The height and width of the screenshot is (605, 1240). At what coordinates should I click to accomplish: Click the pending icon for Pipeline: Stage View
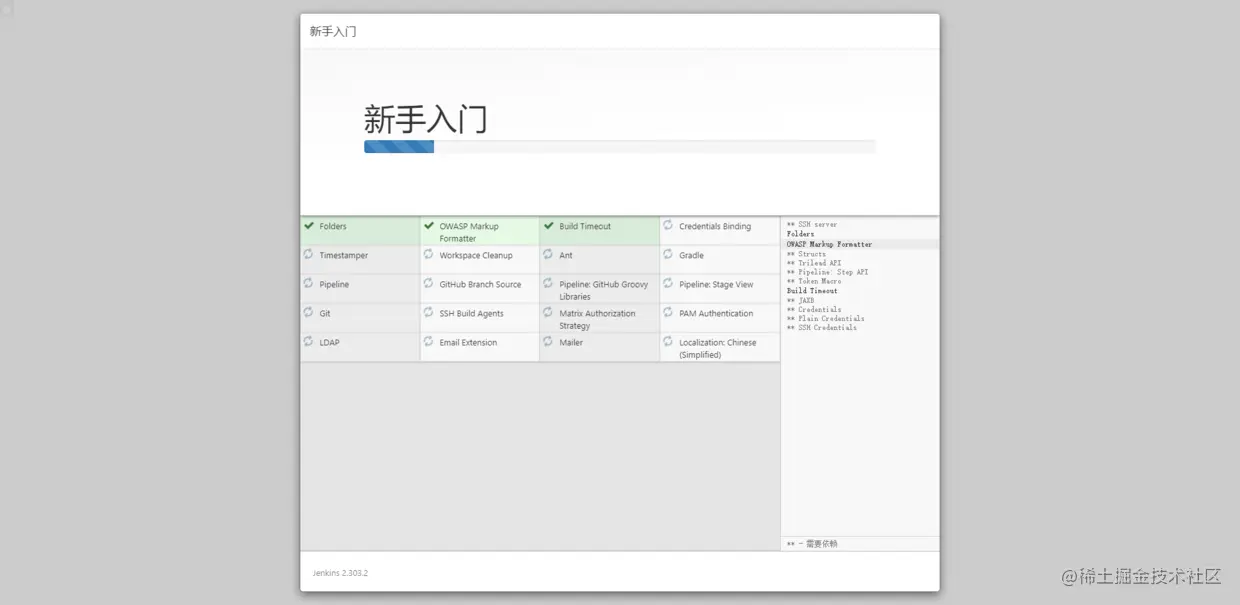point(668,284)
